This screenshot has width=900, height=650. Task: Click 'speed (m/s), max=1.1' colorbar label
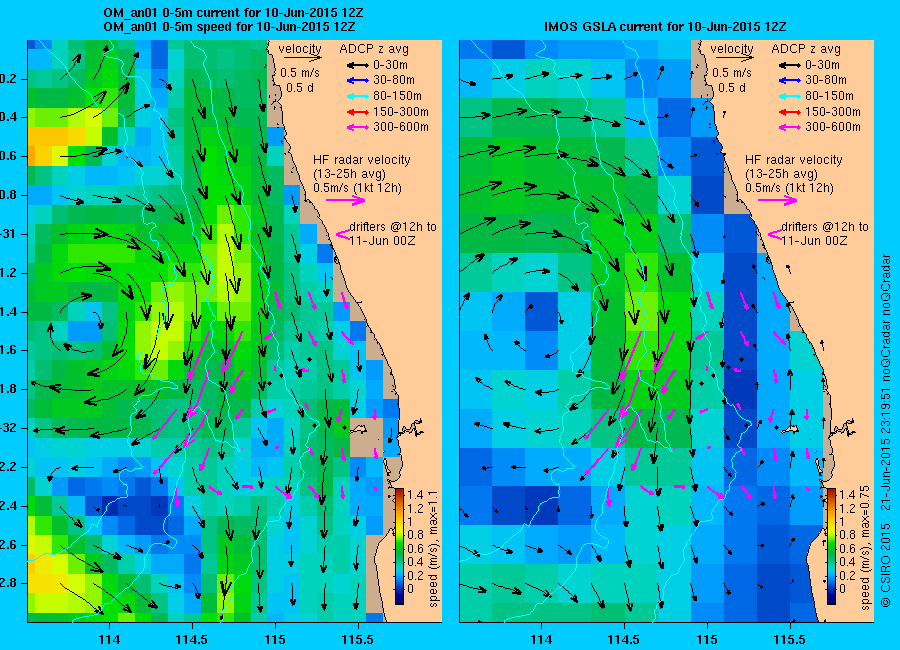(433, 548)
